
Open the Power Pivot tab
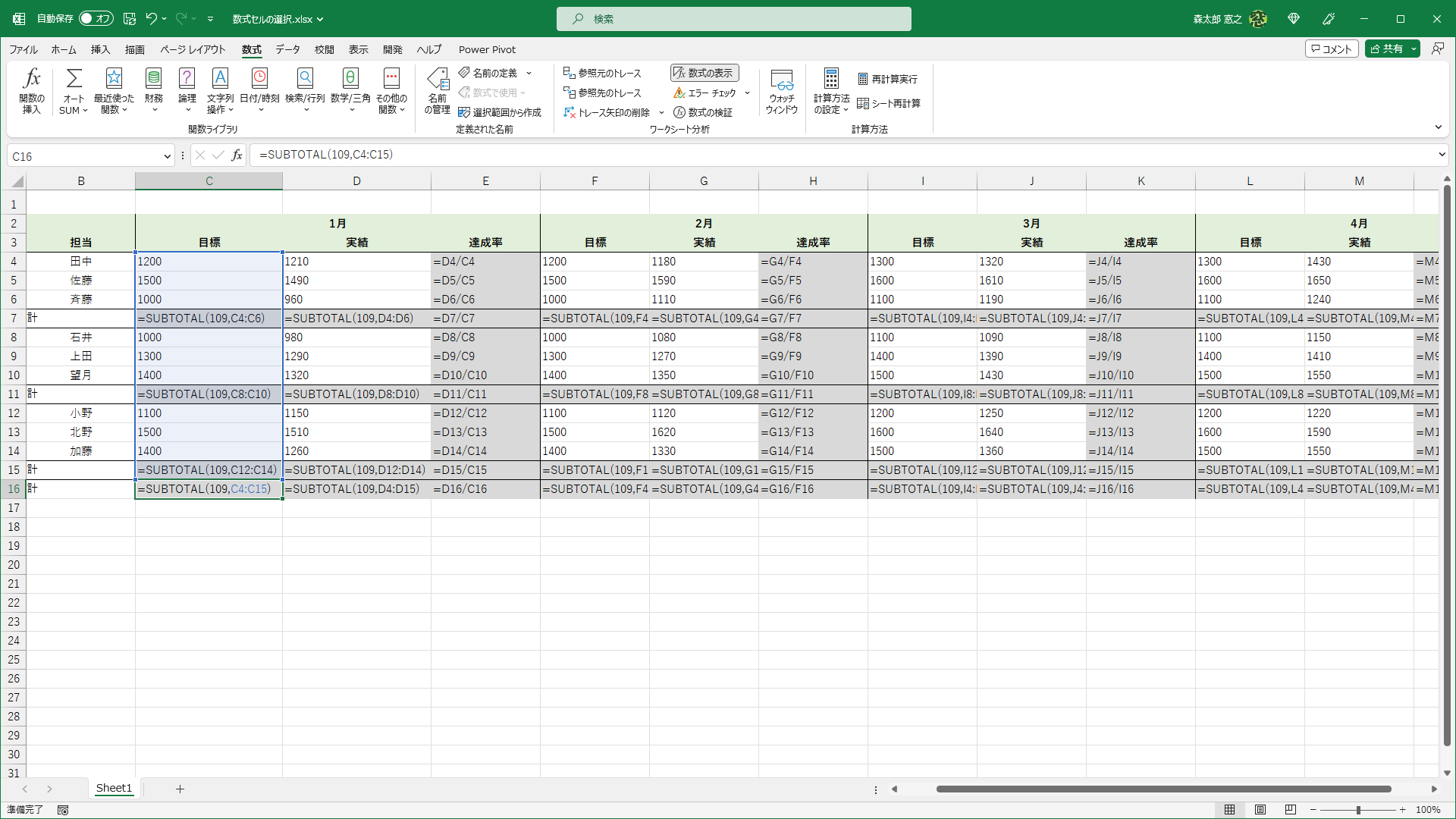487,49
